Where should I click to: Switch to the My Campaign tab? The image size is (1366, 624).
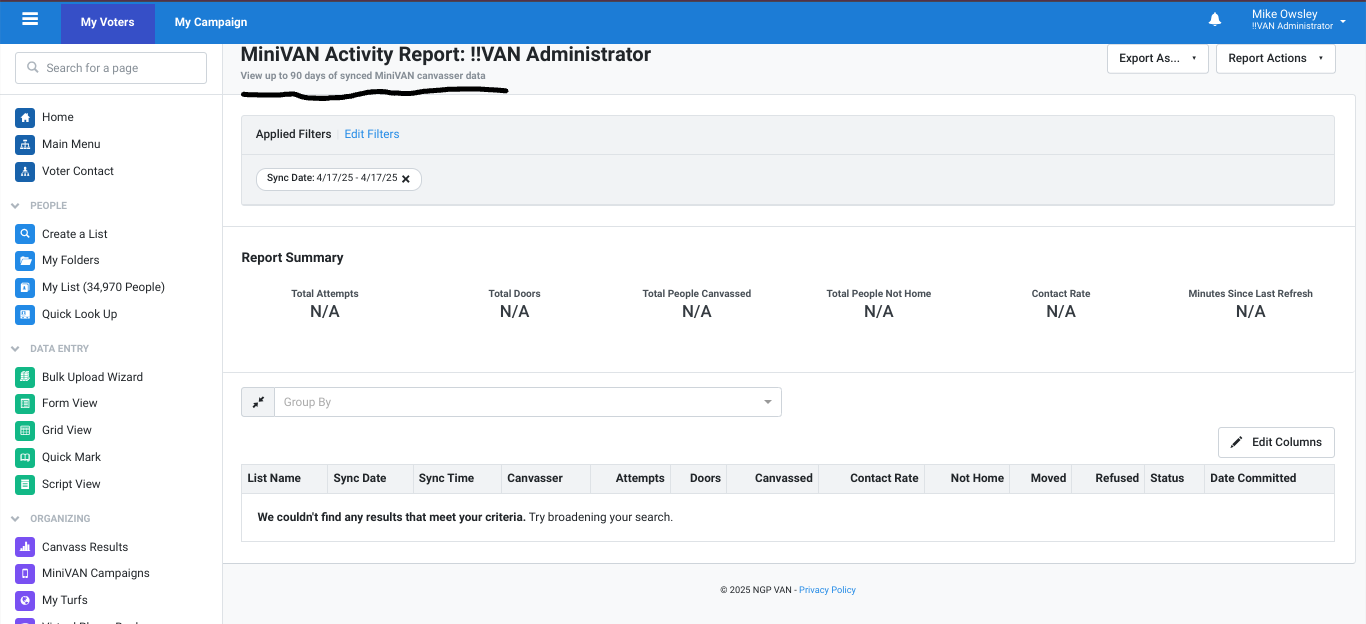[x=211, y=22]
